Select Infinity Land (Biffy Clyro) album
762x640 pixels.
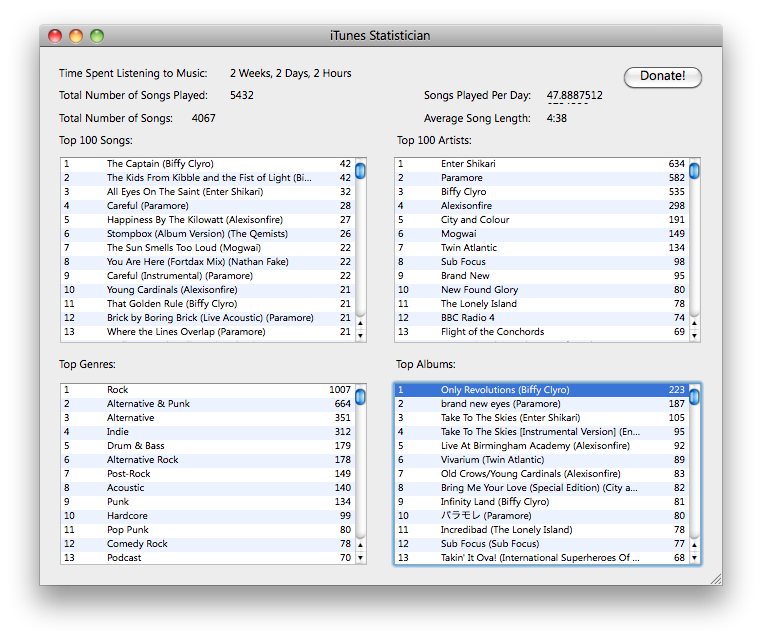[x=542, y=502]
